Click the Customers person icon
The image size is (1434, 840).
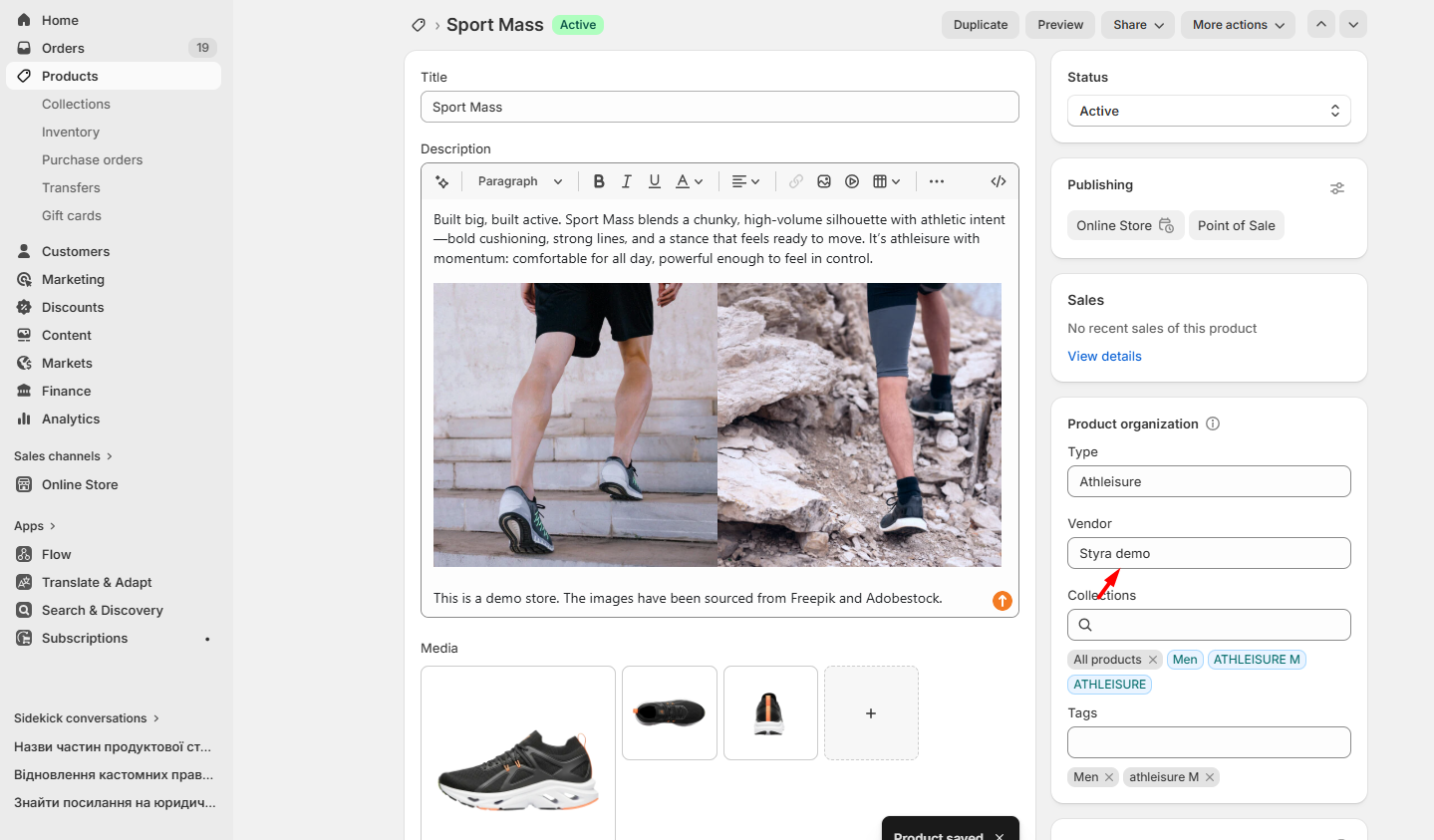click(x=24, y=251)
